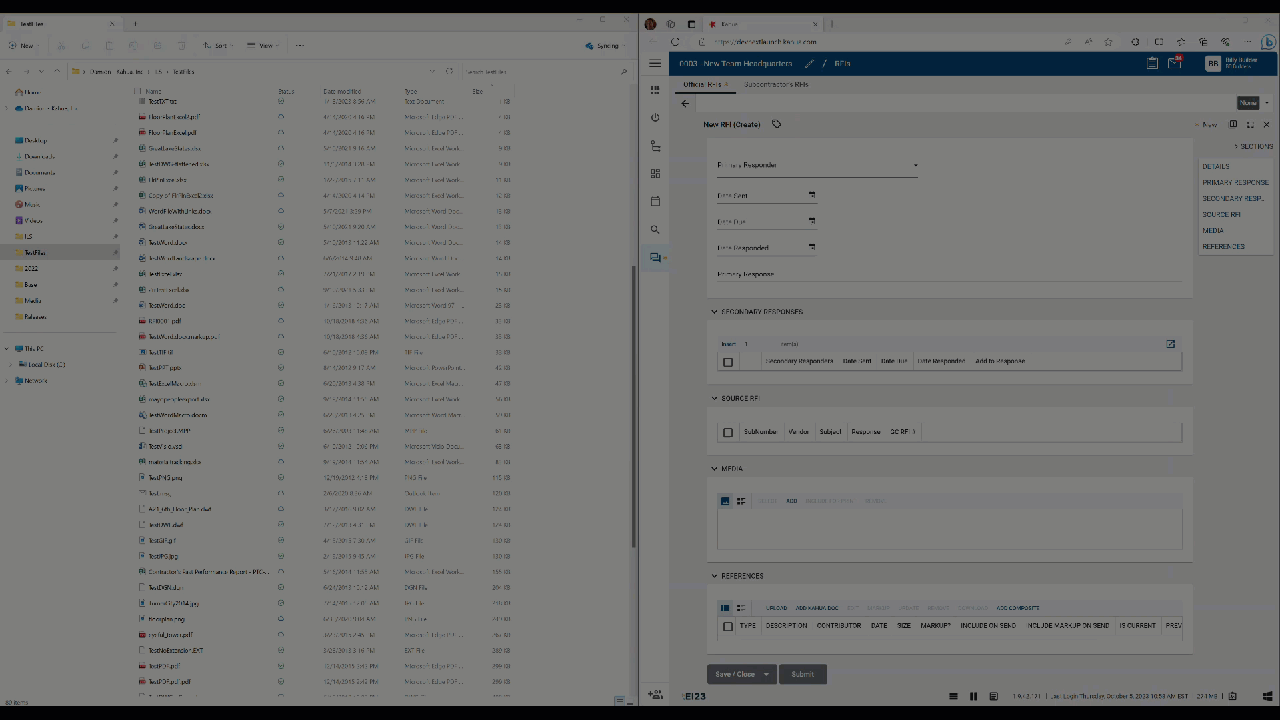The image size is (1280, 720).
Task: Check the Source RFI select-all checkbox
Action: pyautogui.click(x=728, y=432)
